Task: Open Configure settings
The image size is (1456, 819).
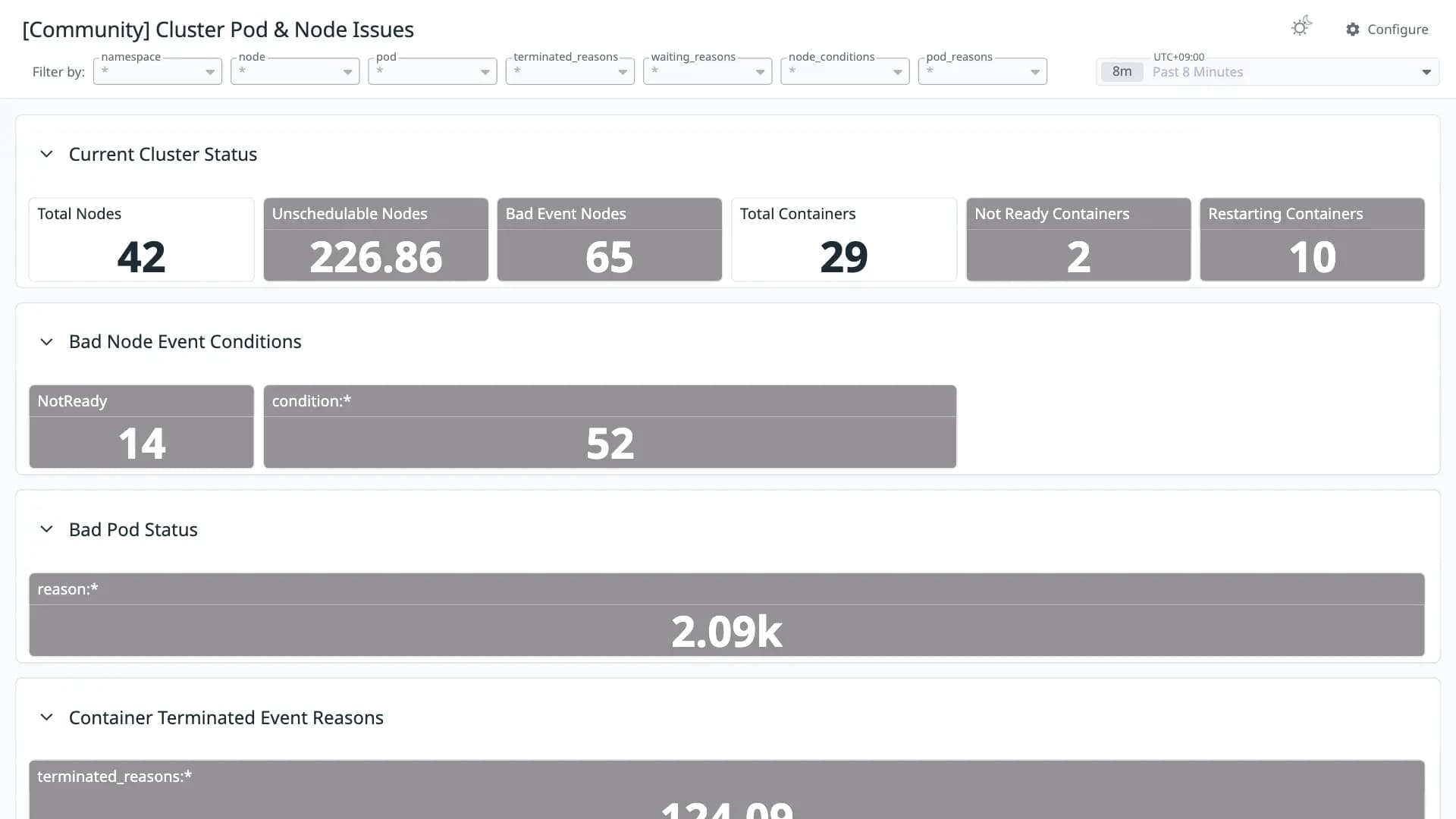Action: [1387, 29]
